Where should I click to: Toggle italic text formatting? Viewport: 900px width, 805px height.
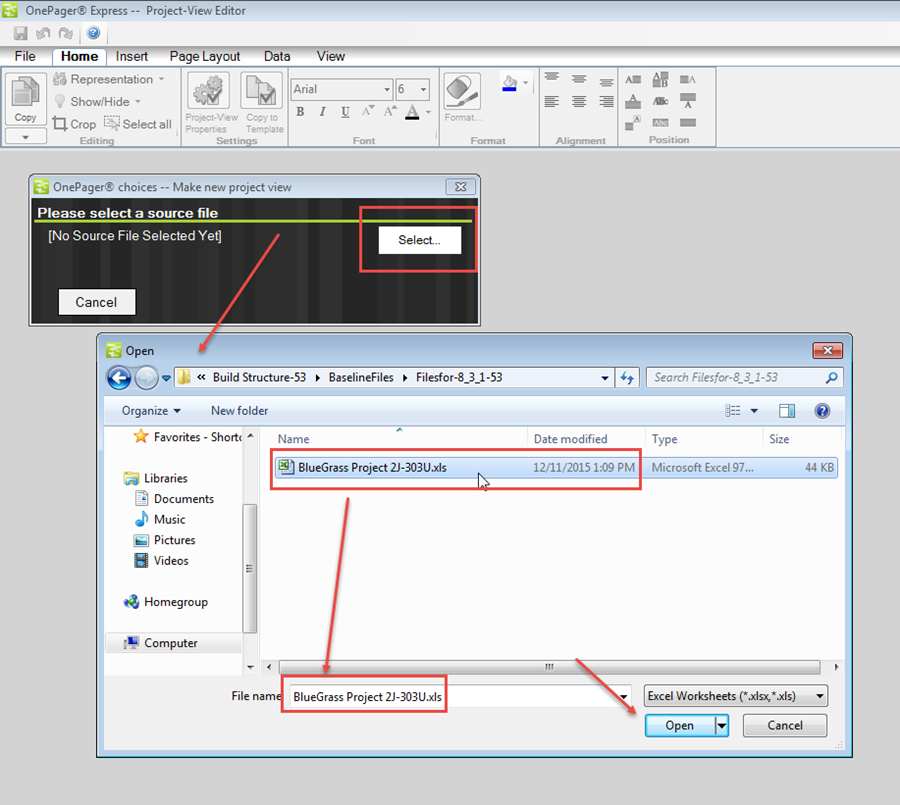[x=321, y=112]
